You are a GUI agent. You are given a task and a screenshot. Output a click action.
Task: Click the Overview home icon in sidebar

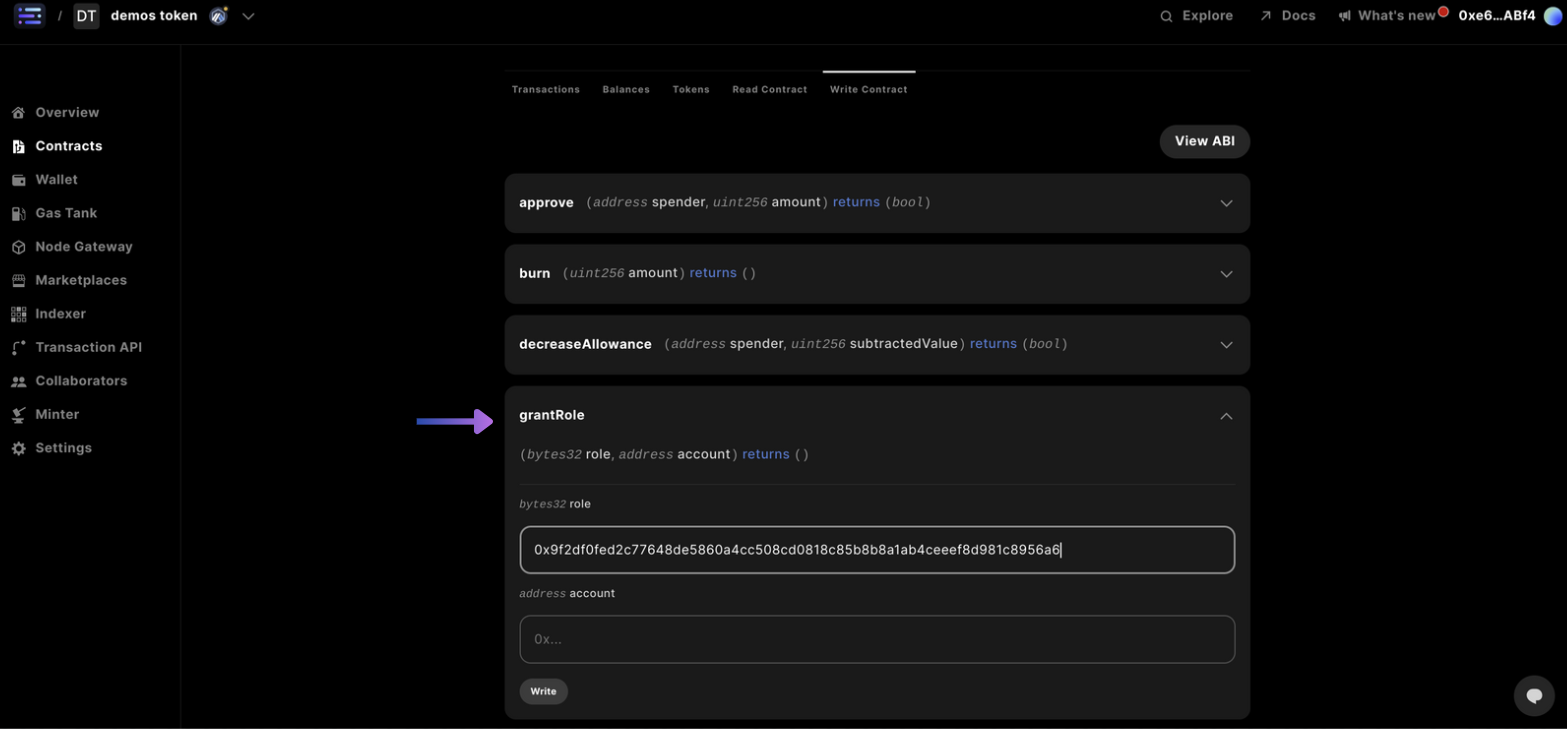[x=18, y=113]
